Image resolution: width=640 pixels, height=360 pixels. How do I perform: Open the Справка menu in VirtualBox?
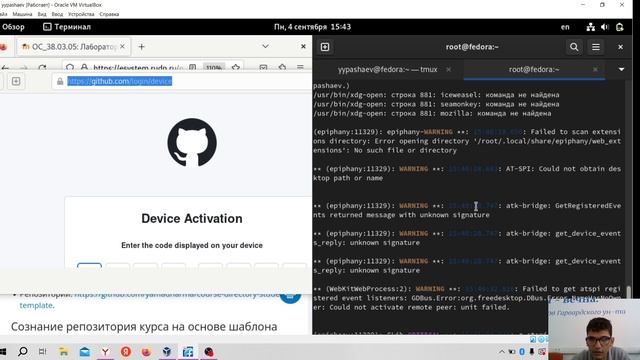[x=109, y=14]
